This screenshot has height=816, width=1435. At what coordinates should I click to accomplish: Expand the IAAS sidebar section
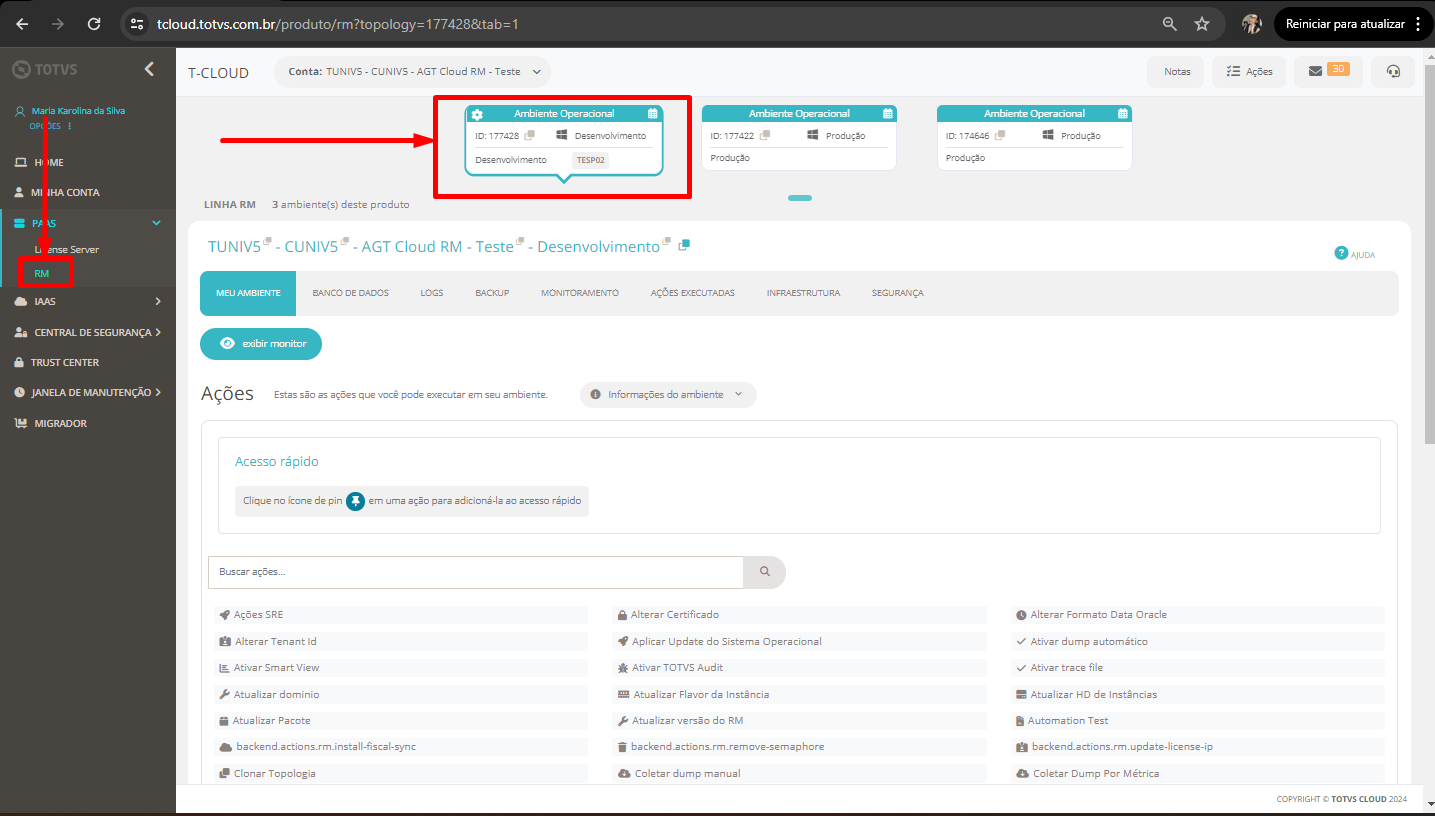tap(87, 301)
